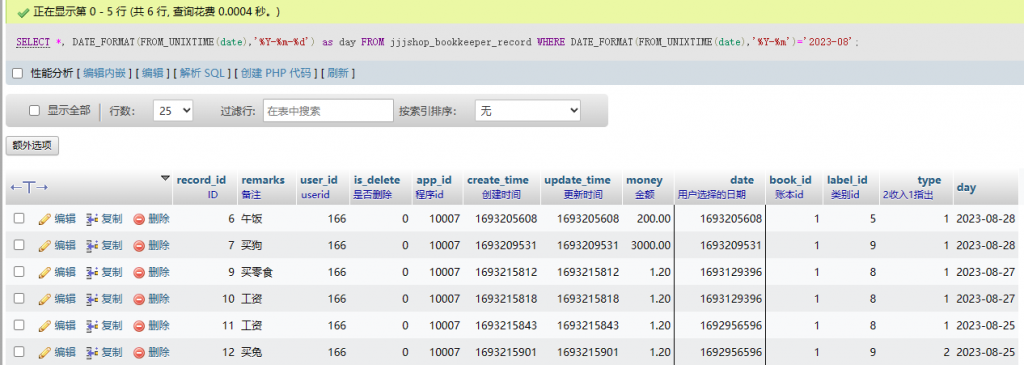Screen dimensions: 1024x365
Task: Select checkbox for record 11
Action: pos(20,325)
